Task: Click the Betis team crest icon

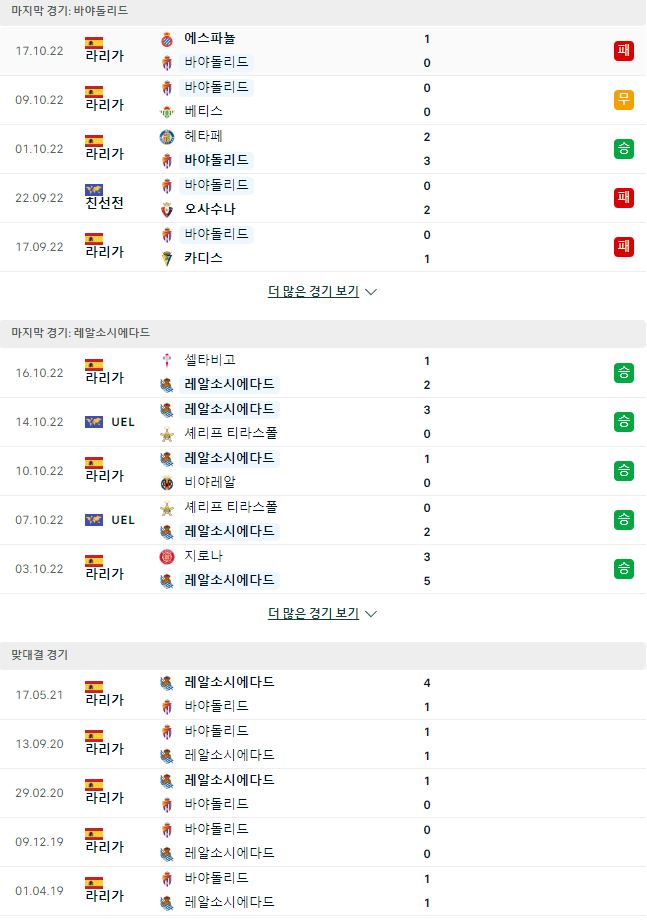Action: coord(167,111)
